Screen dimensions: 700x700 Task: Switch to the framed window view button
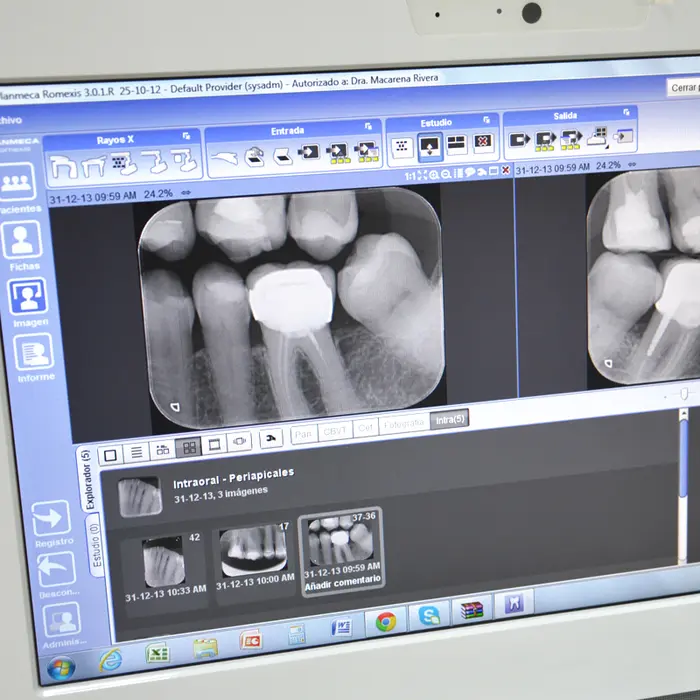pos(214,444)
